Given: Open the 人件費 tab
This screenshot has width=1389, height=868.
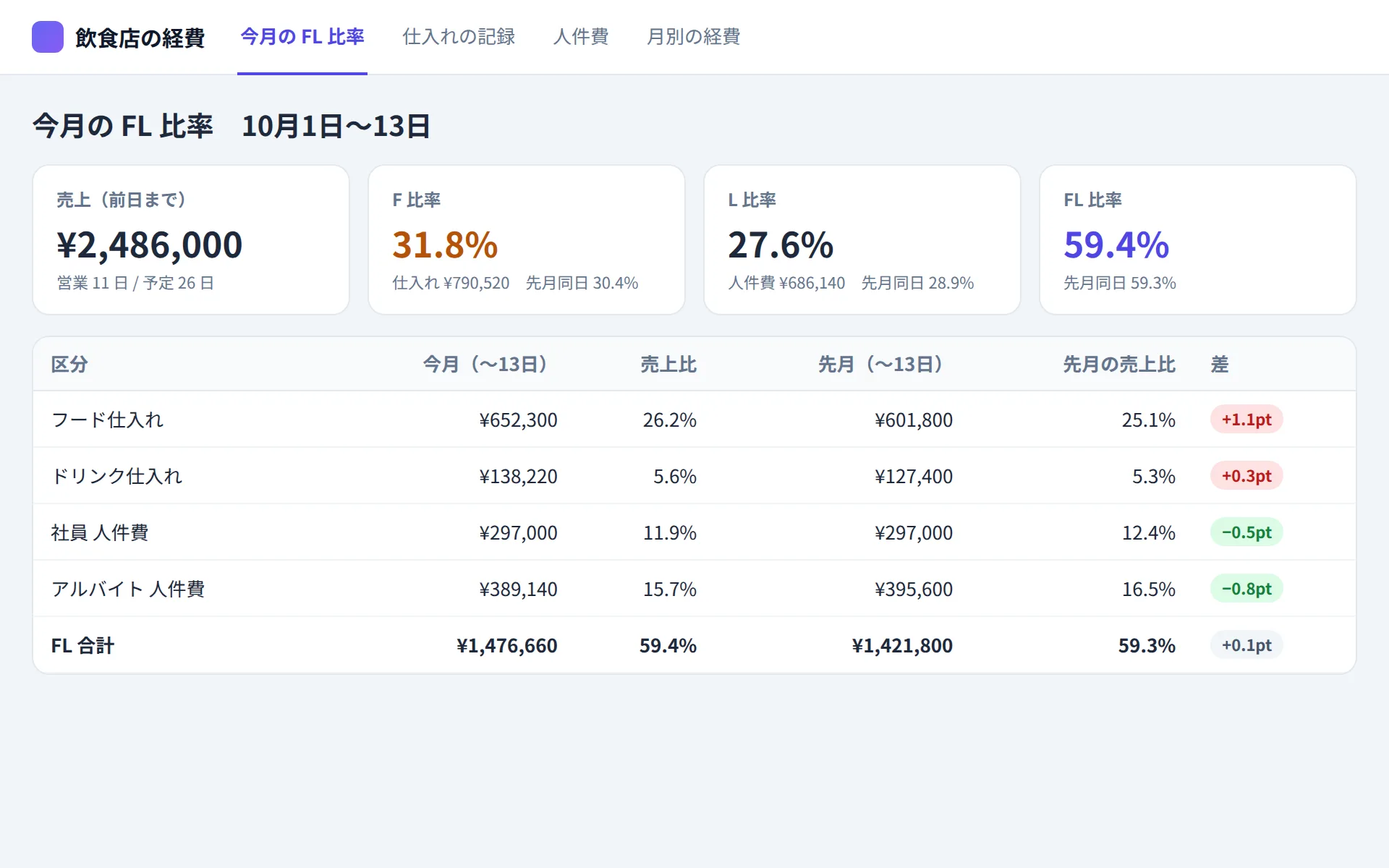Looking at the screenshot, I should [x=581, y=37].
